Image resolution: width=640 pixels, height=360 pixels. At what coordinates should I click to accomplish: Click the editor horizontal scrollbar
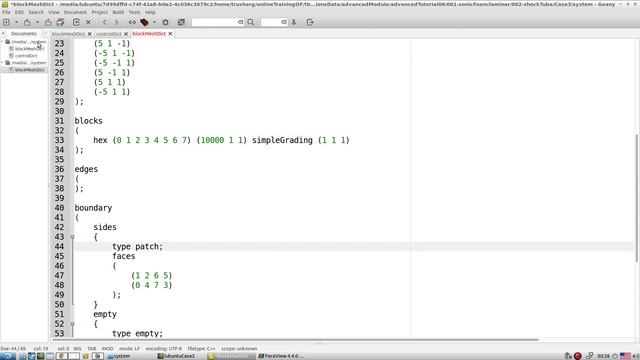tap(295, 340)
